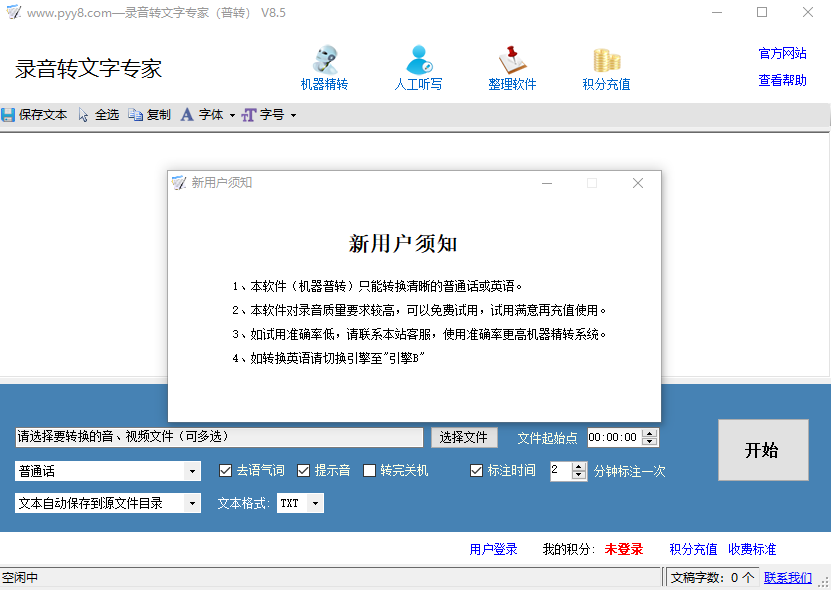This screenshot has height=590, width=831.
Task: Open the 收费标准 link
Action: 752,549
